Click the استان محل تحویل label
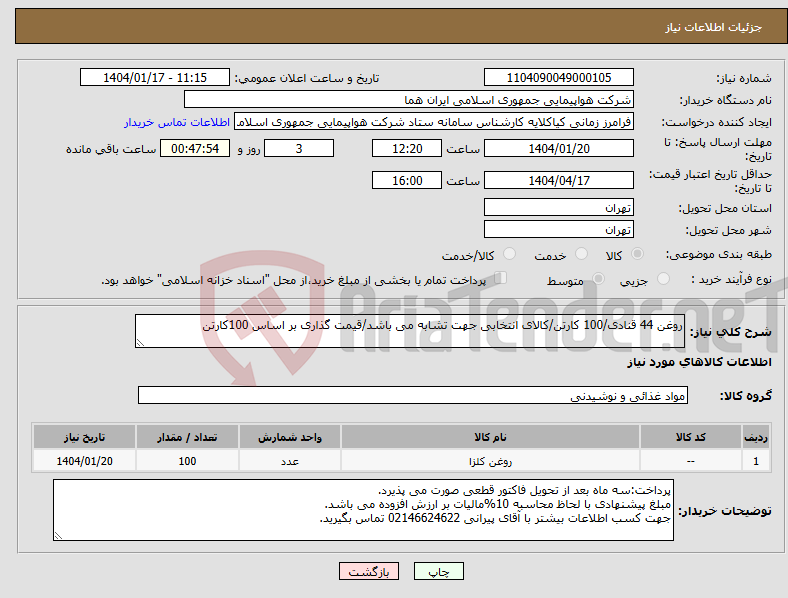 [725, 208]
